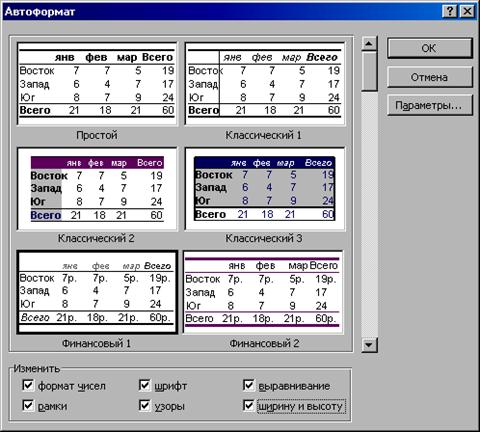Click the Отмена button
480x432 pixels.
430,77
